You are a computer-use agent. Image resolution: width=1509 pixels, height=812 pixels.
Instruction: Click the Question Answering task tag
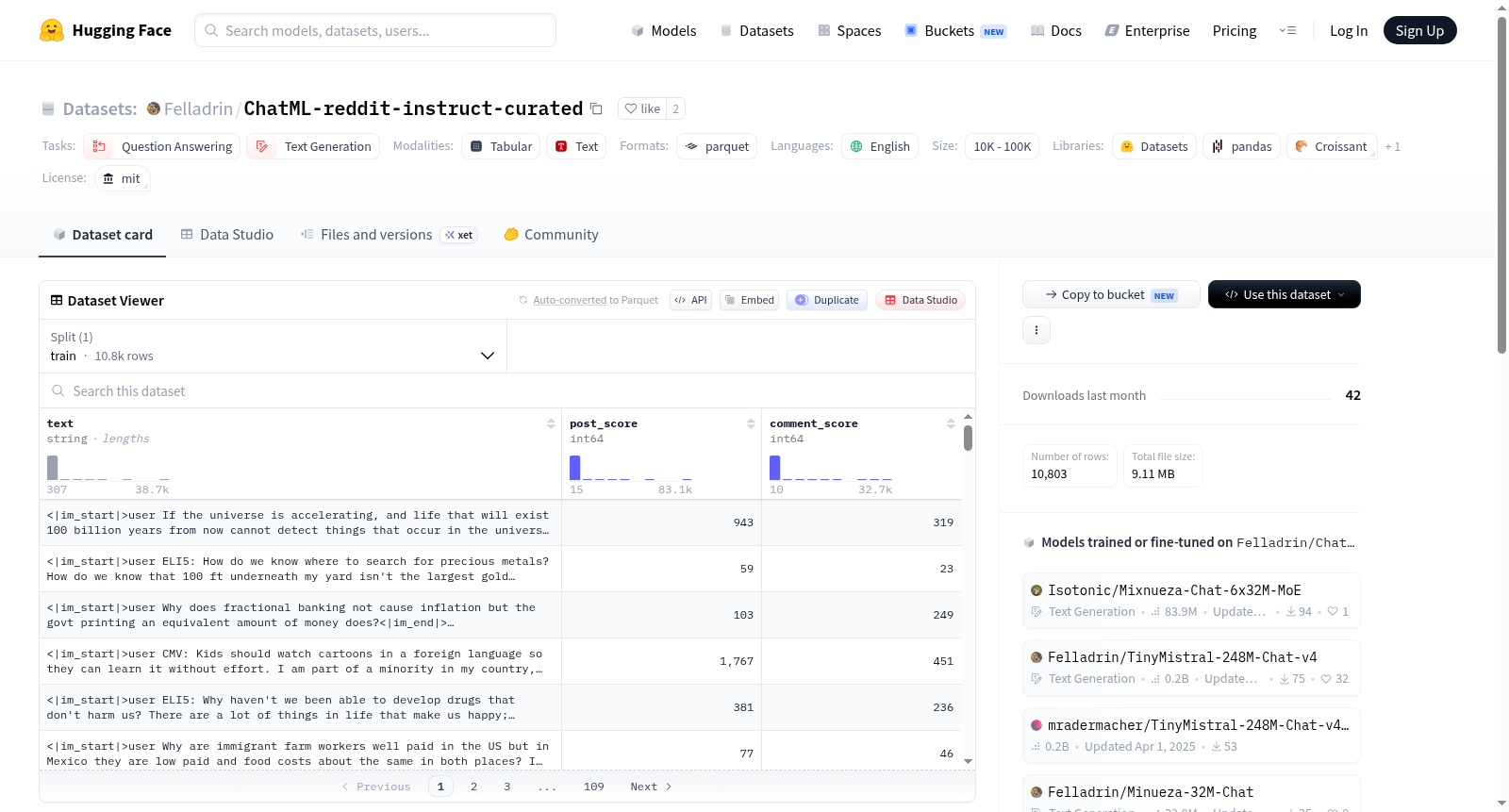(162, 146)
